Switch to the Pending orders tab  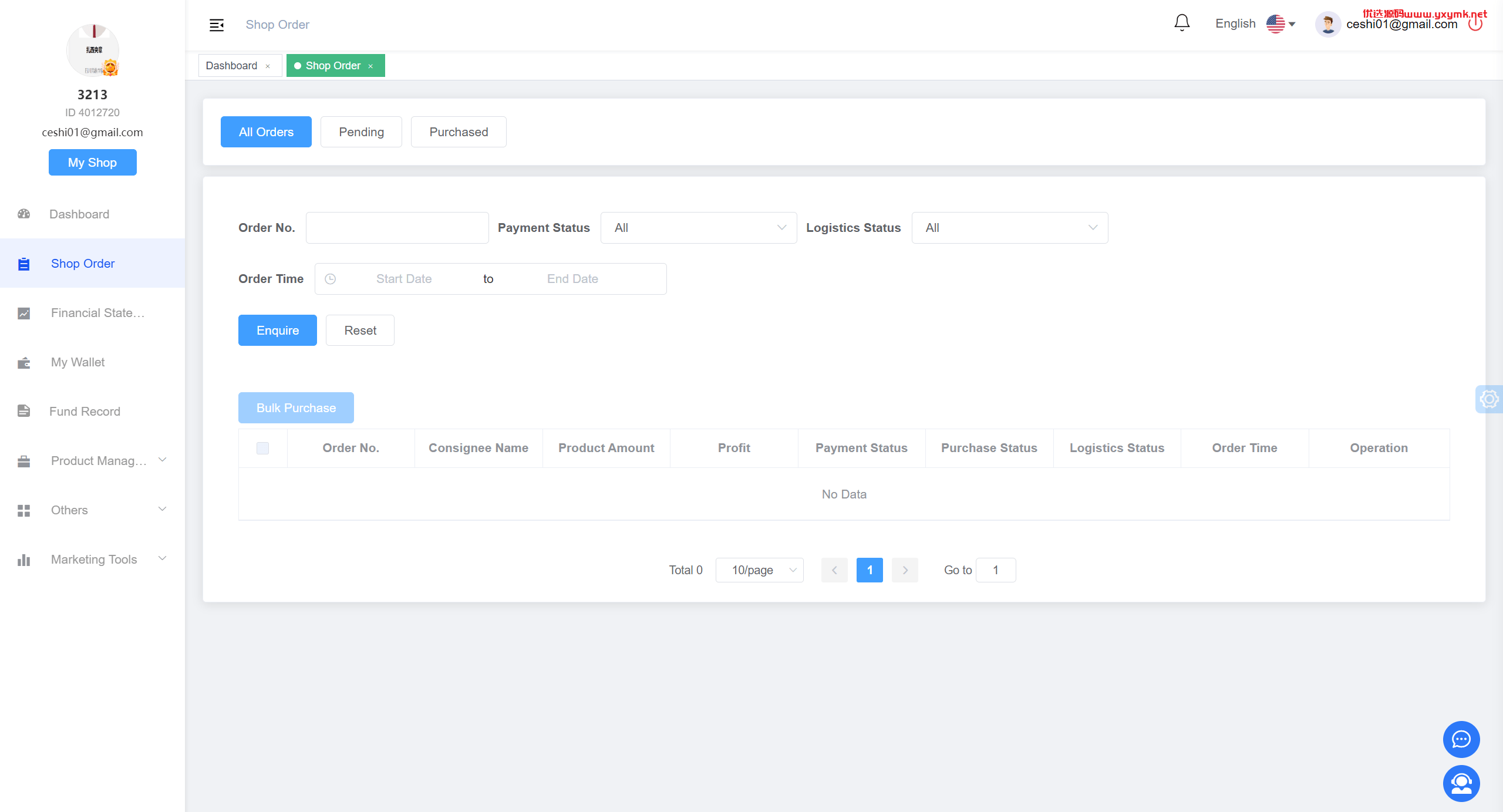(361, 132)
